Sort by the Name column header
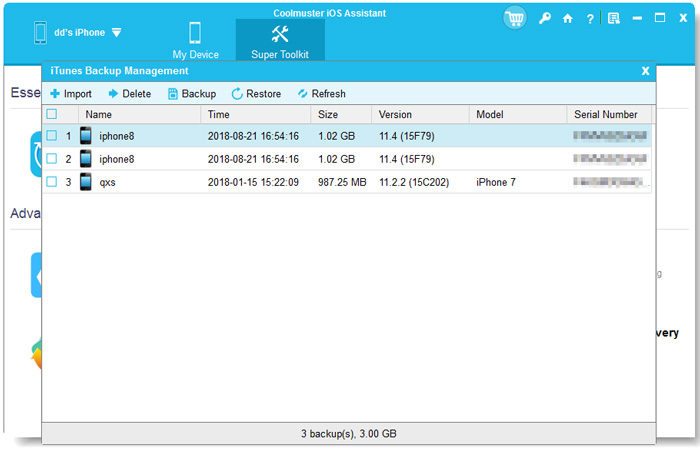This screenshot has height=450, width=700. (139, 114)
